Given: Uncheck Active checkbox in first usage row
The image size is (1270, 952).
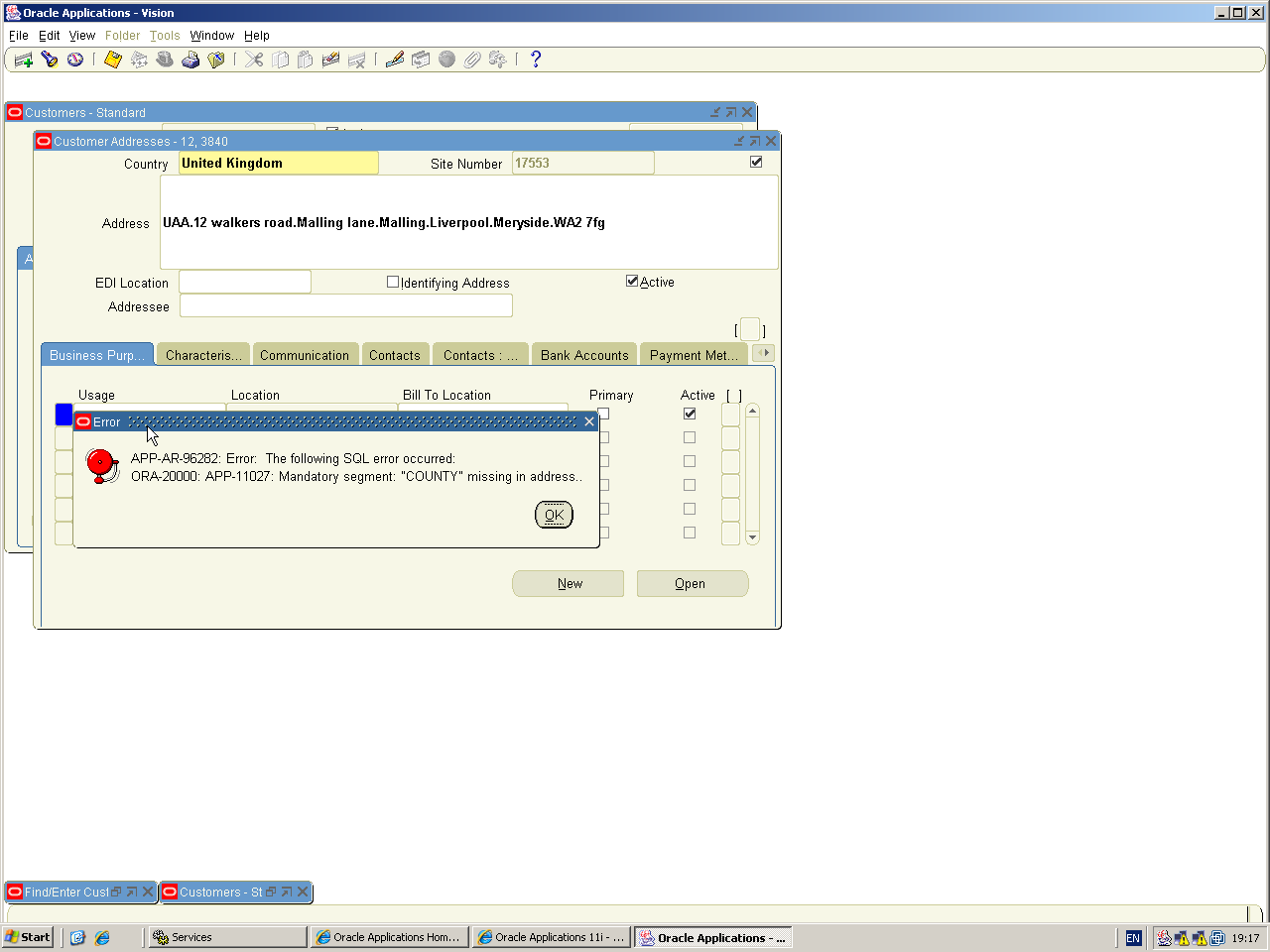Looking at the screenshot, I should (690, 414).
